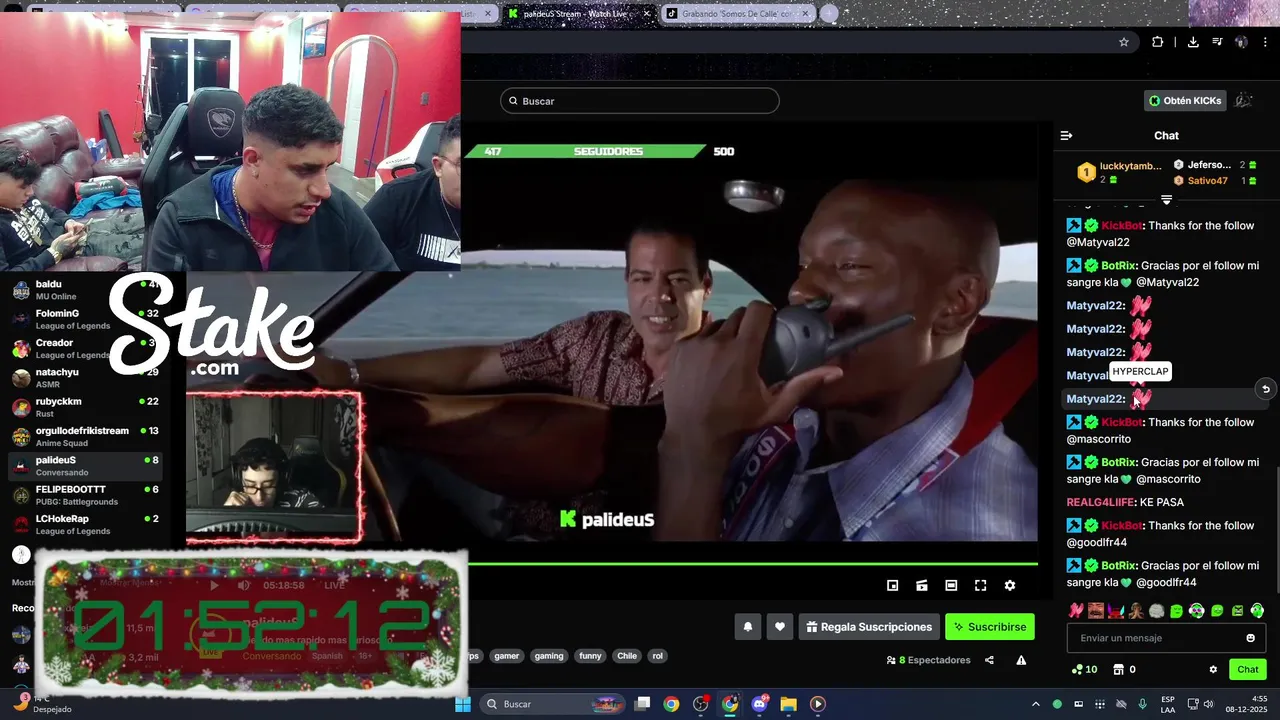Open FolominG channel in the sidebar
The width and height of the screenshot is (1280, 720).
pos(85,319)
